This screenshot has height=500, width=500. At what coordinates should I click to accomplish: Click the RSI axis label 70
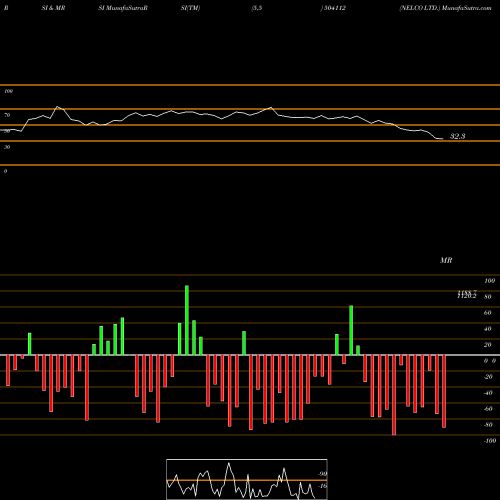(x=7, y=115)
